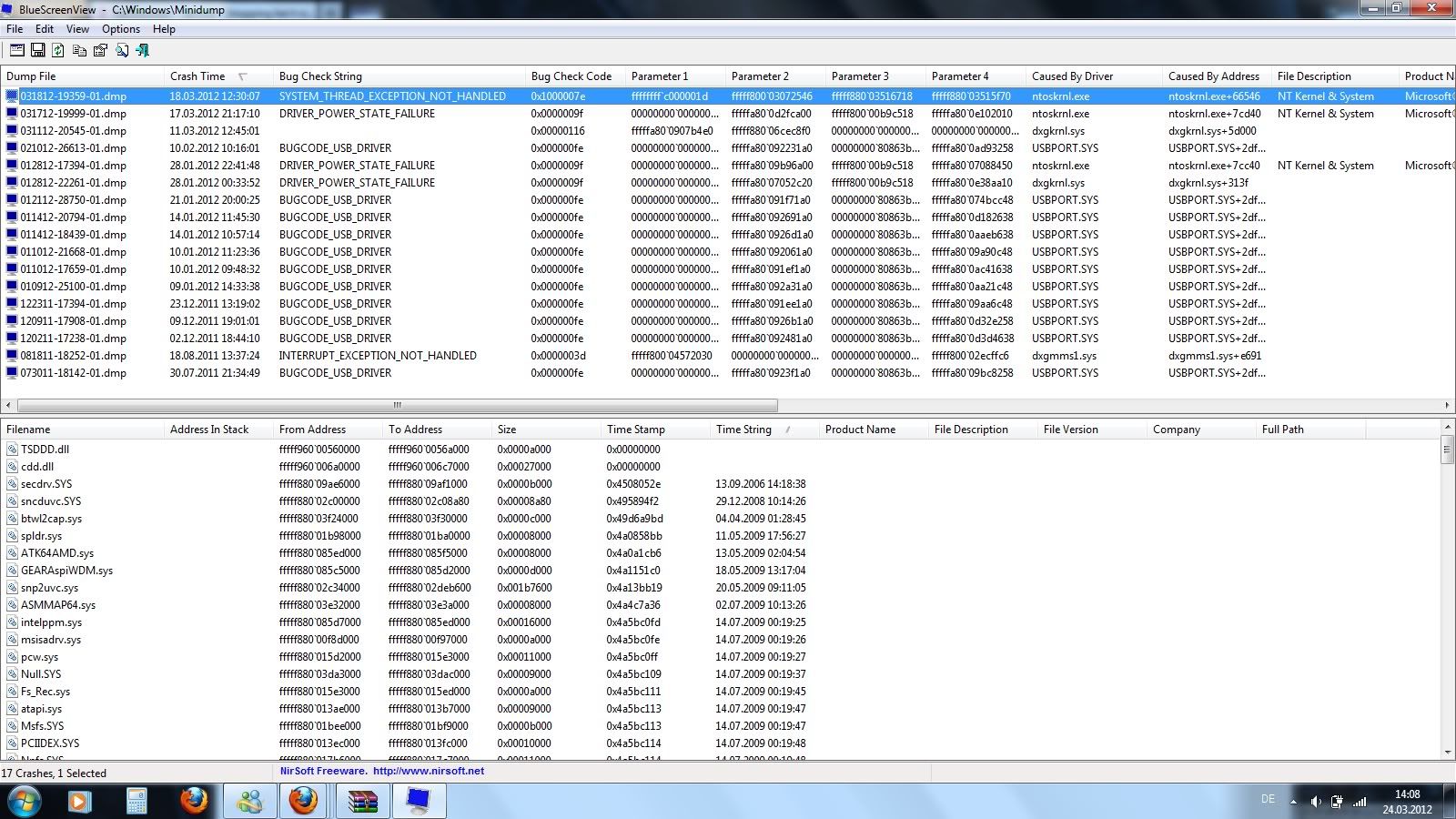The image size is (1456, 819).
Task: Click the file icon beside secdrv.SYS
Action: coord(12,484)
